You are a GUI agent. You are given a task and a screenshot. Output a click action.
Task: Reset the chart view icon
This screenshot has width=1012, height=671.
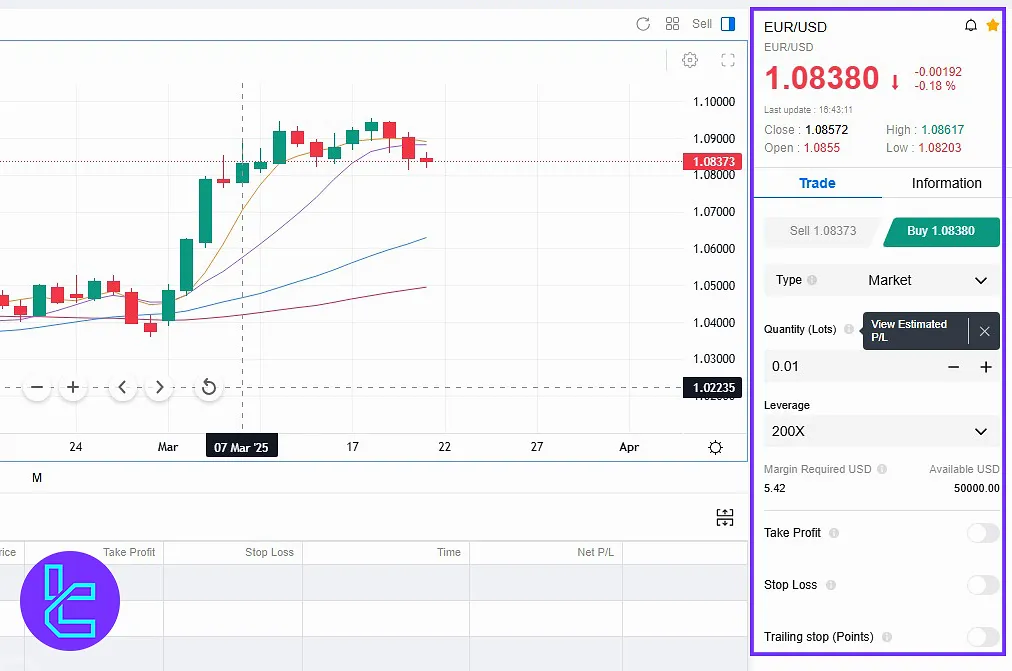(x=208, y=387)
